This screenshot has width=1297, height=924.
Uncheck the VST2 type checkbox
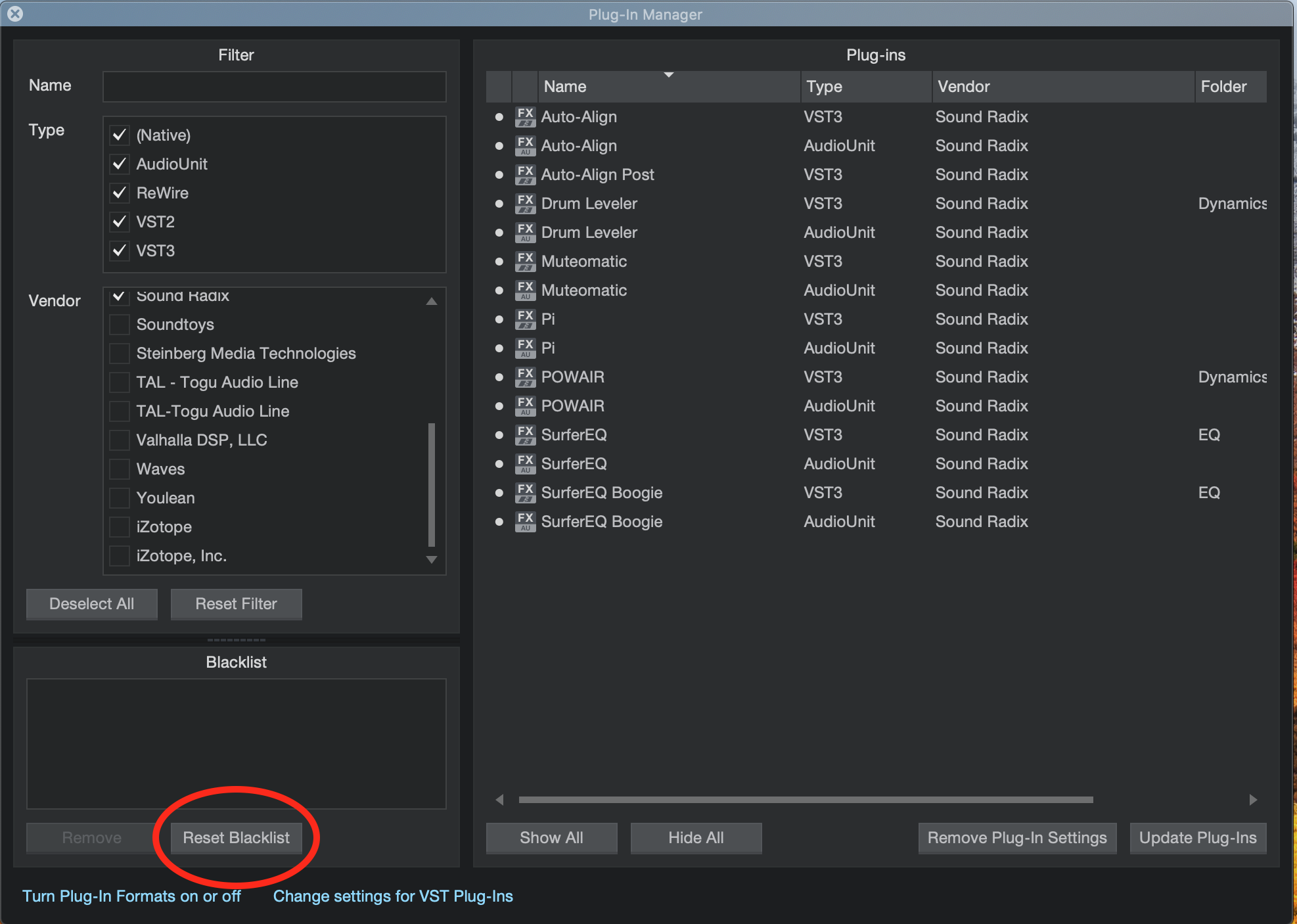point(119,222)
